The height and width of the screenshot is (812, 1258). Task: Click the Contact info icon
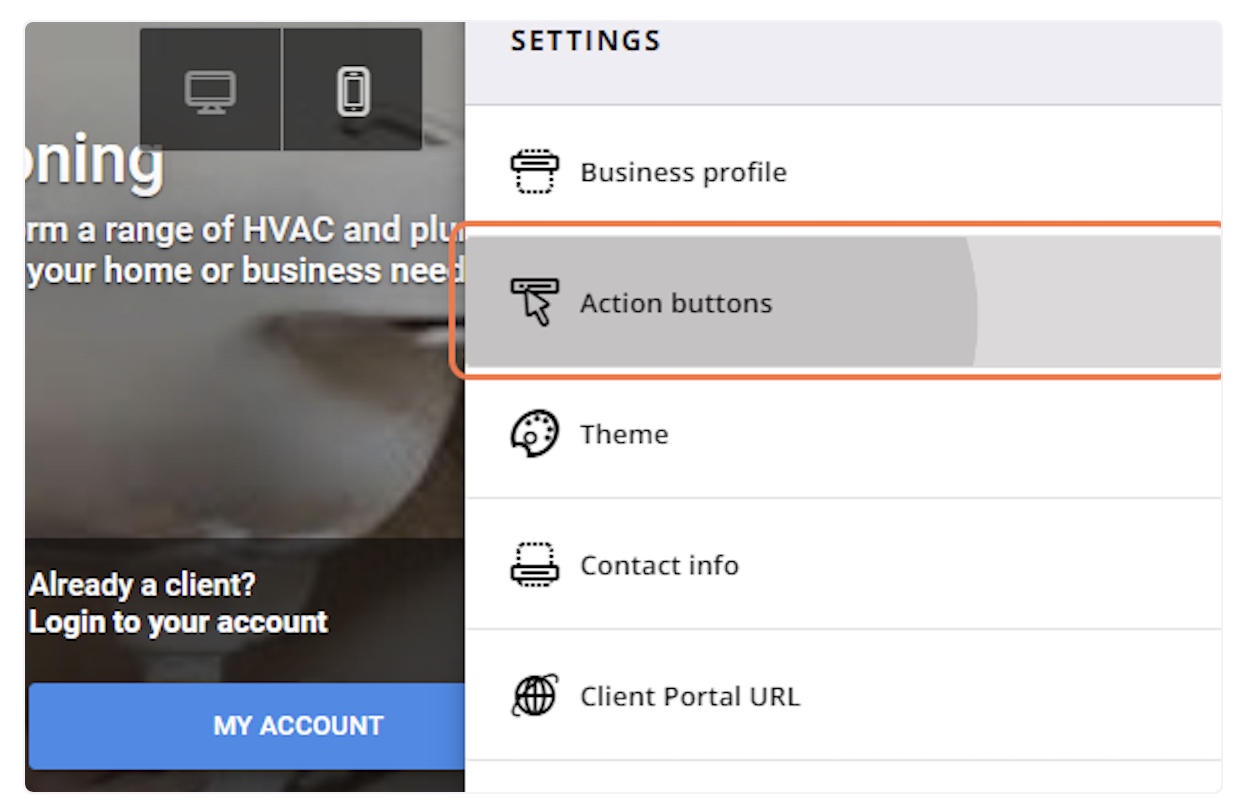535,565
